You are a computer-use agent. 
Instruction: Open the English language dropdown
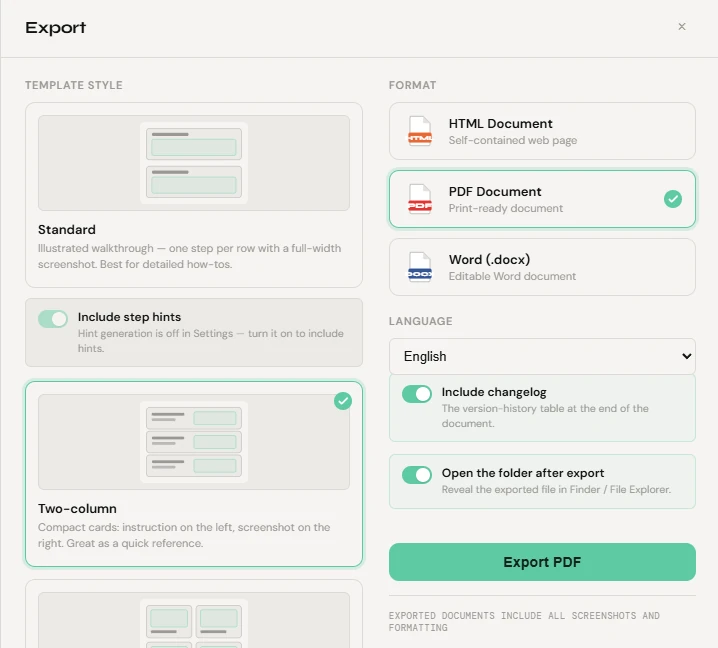[542, 356]
